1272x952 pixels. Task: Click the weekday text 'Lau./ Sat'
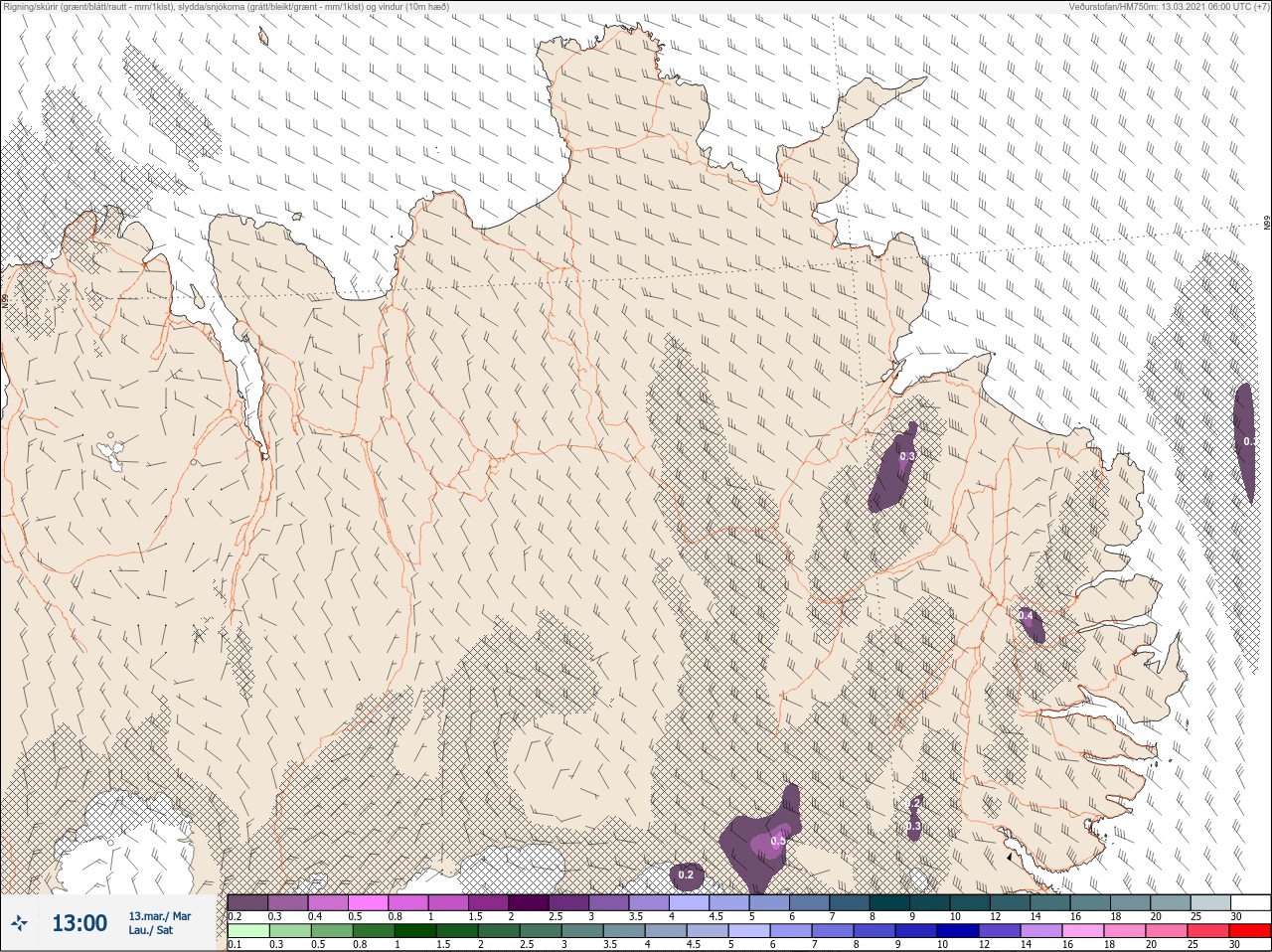(x=150, y=930)
